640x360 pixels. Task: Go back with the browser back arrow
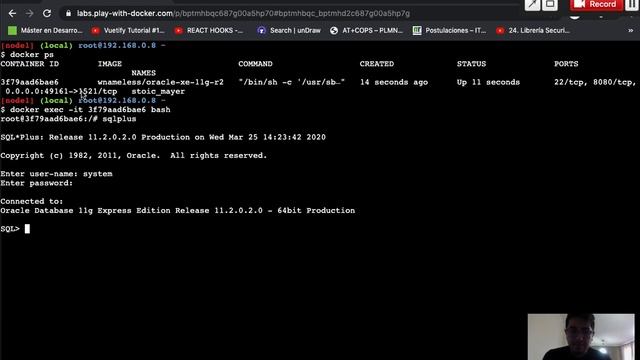click(12, 13)
